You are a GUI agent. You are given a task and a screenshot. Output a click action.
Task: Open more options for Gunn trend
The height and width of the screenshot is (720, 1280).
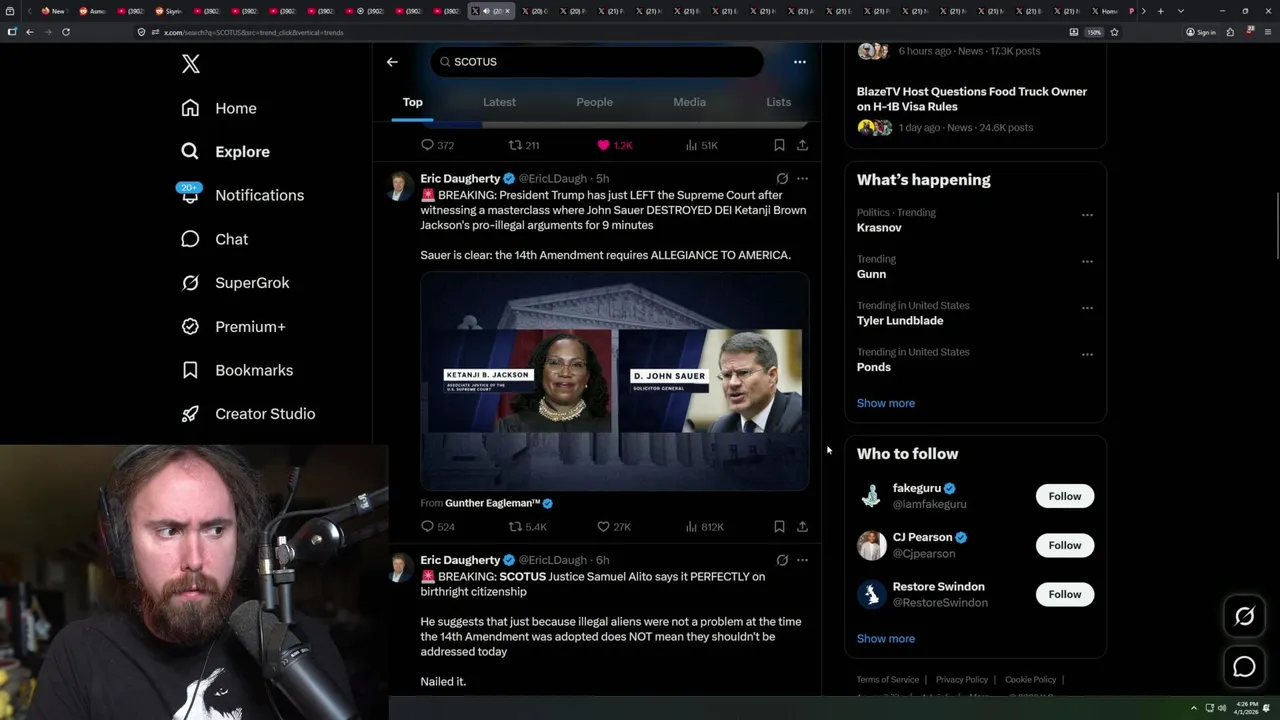[x=1087, y=262]
